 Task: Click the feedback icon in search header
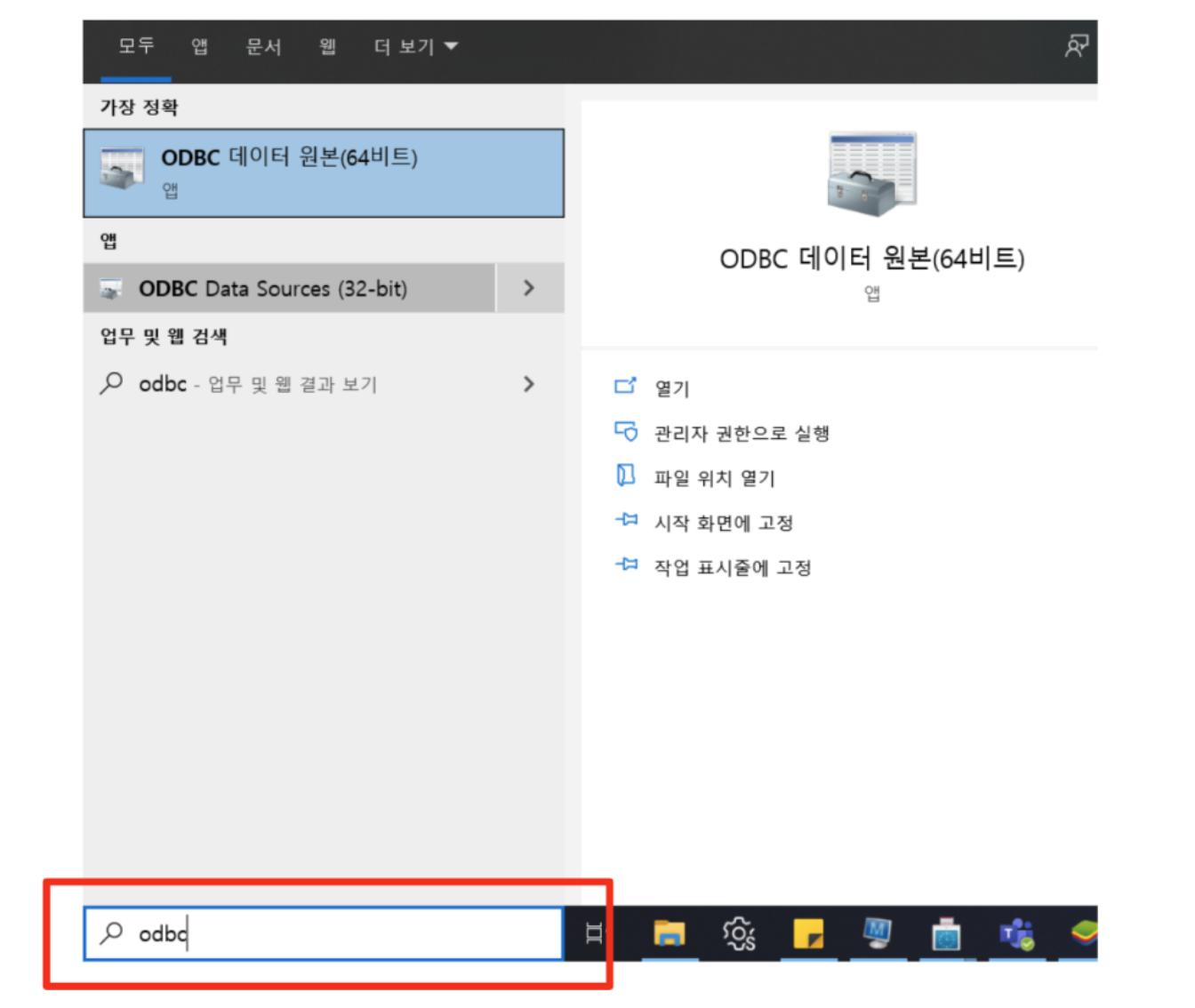click(1076, 46)
